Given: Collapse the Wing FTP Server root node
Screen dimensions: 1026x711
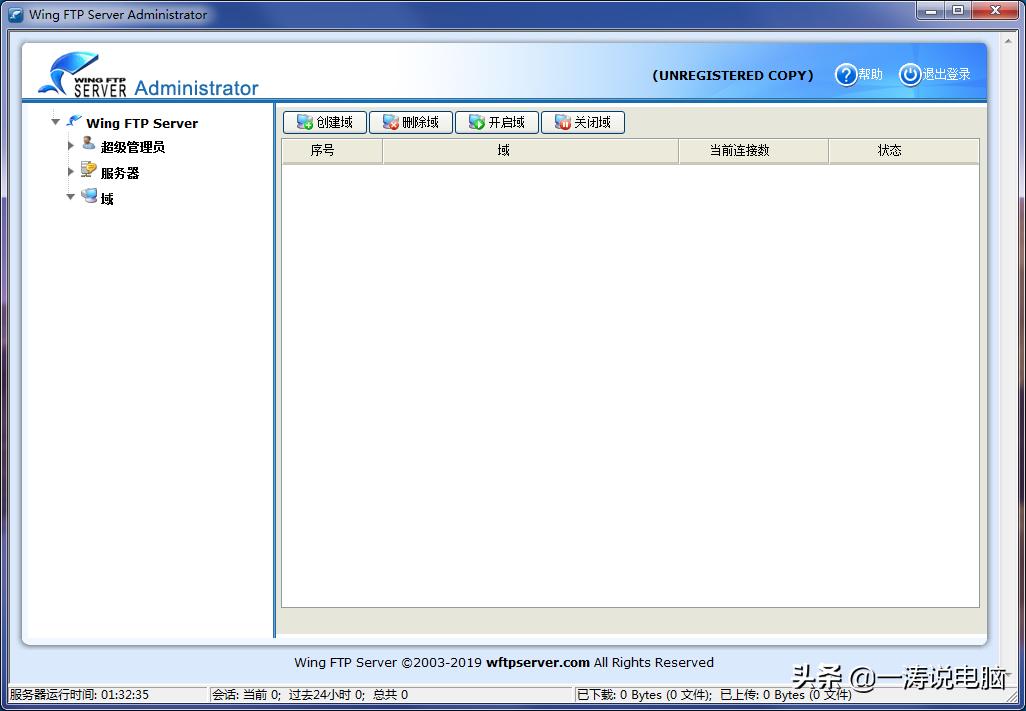Looking at the screenshot, I should [56, 122].
